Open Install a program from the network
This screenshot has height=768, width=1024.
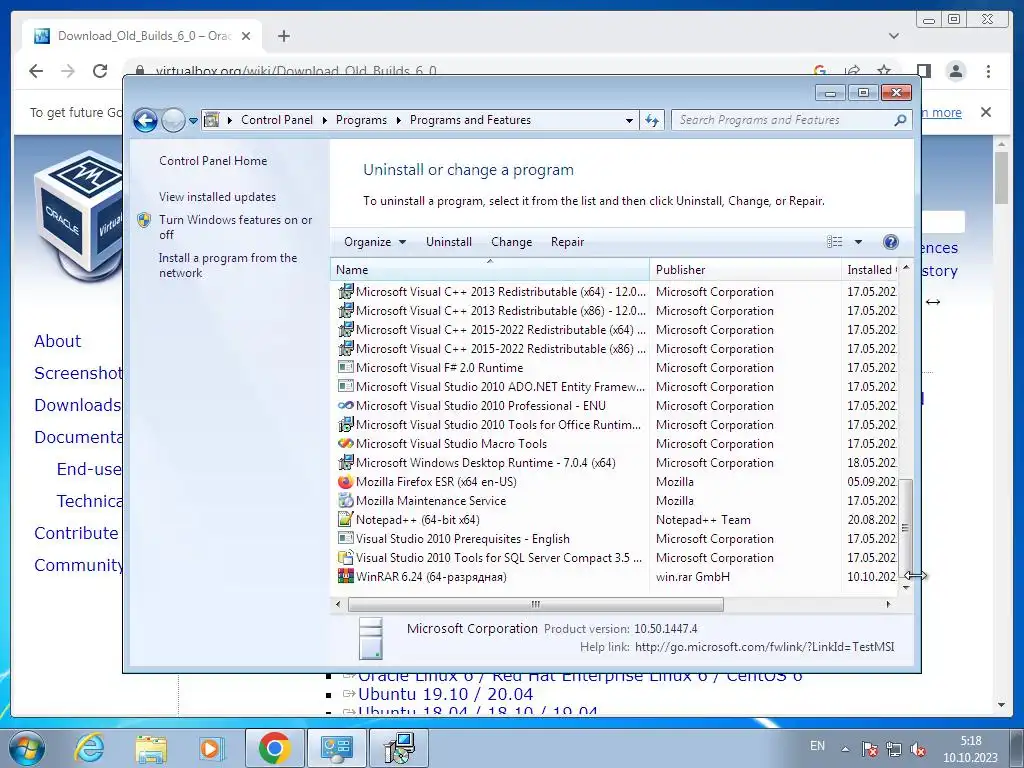tap(228, 265)
